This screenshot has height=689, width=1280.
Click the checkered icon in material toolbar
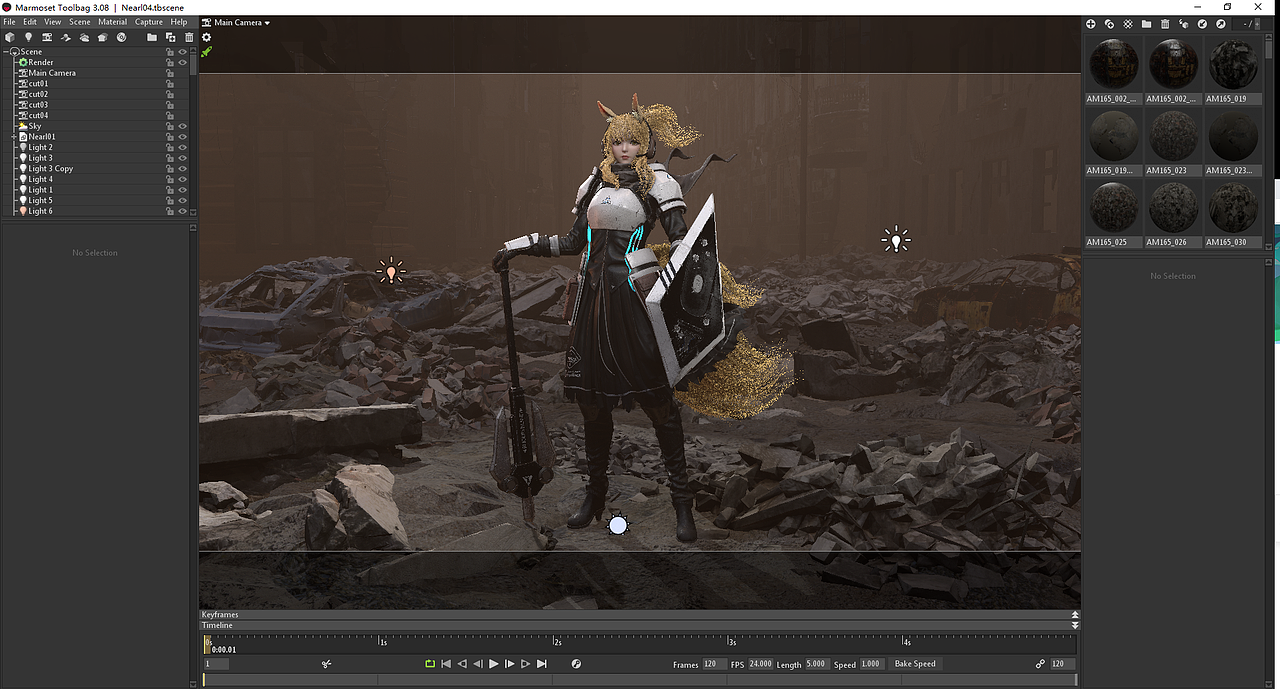tap(1128, 23)
